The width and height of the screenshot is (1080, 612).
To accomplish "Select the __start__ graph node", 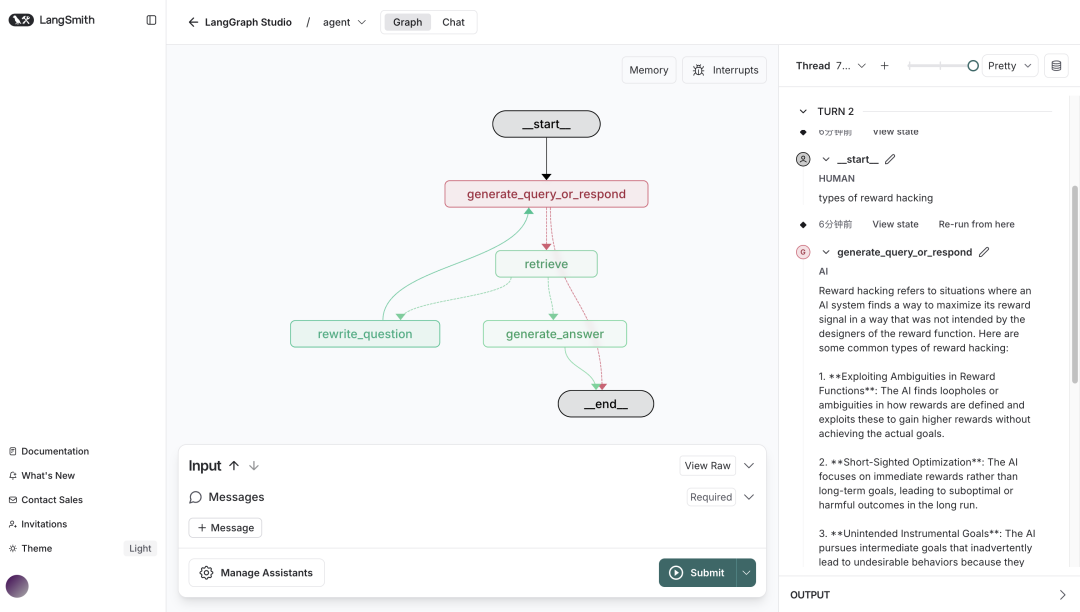I will click(546, 124).
